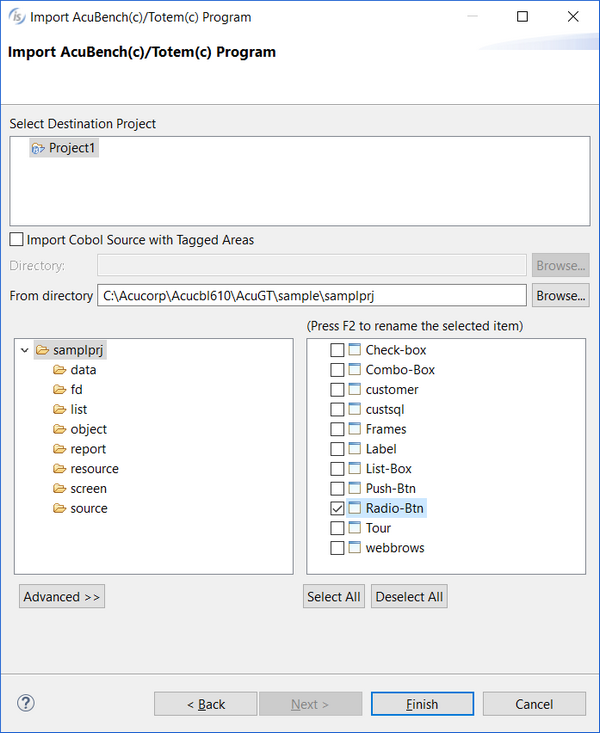The height and width of the screenshot is (733, 600).
Task: Click Browse next to From directory
Action: click(560, 295)
